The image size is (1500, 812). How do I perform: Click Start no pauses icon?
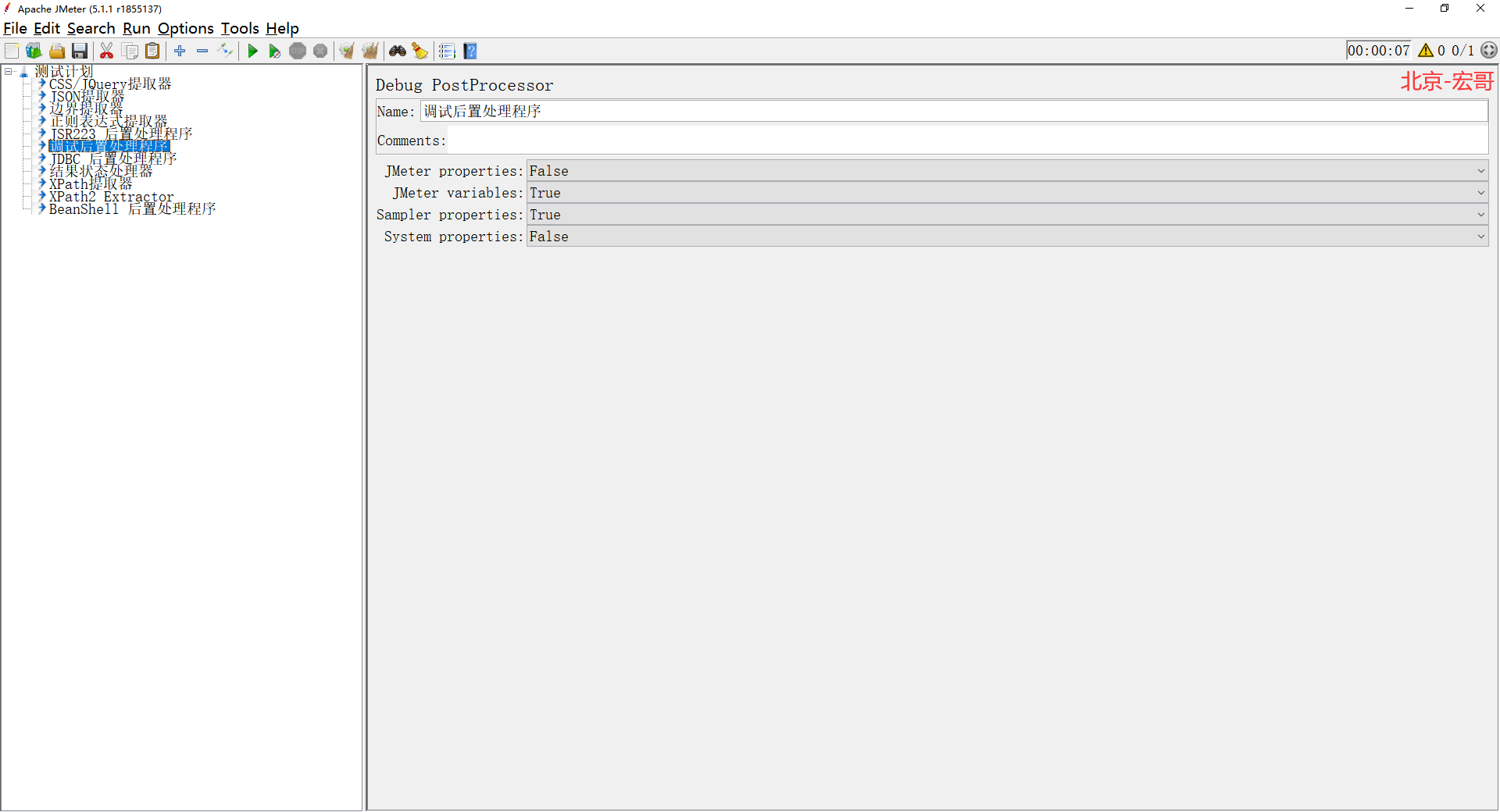pos(275,51)
